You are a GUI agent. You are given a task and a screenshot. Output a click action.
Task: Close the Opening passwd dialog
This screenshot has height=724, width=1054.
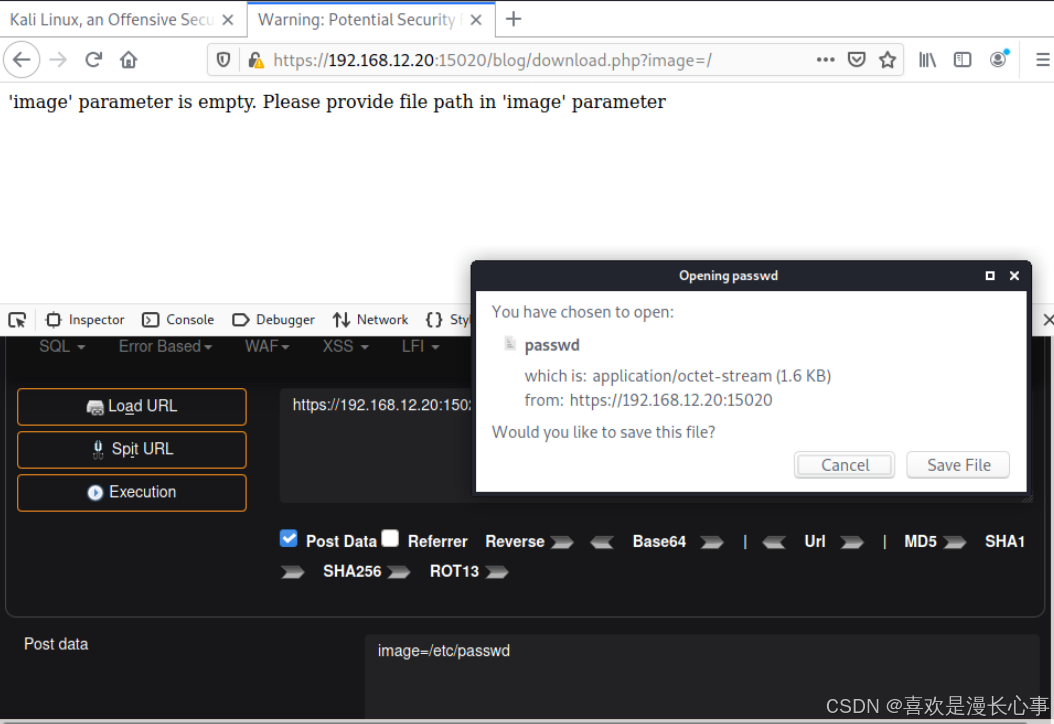pyautogui.click(x=1014, y=276)
